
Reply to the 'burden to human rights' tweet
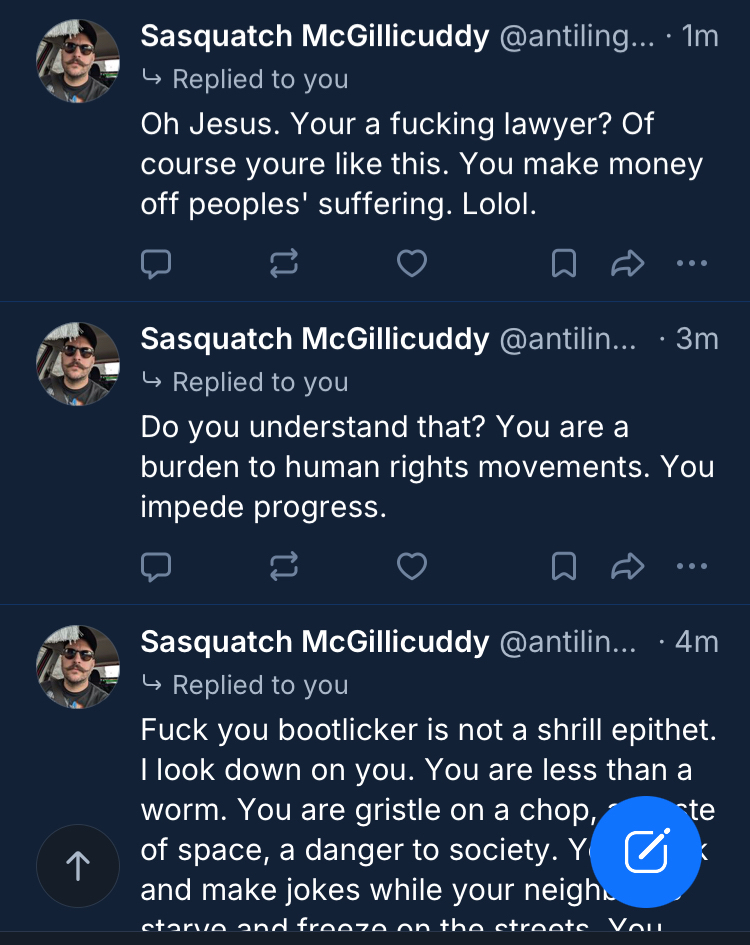[156, 567]
